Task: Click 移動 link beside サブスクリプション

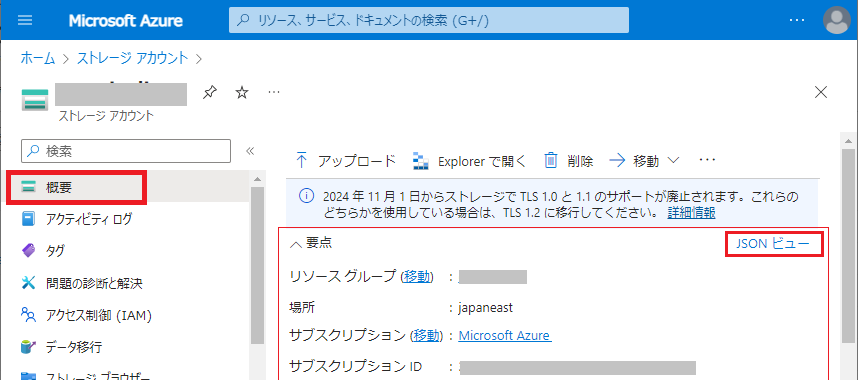Action: (x=427, y=335)
